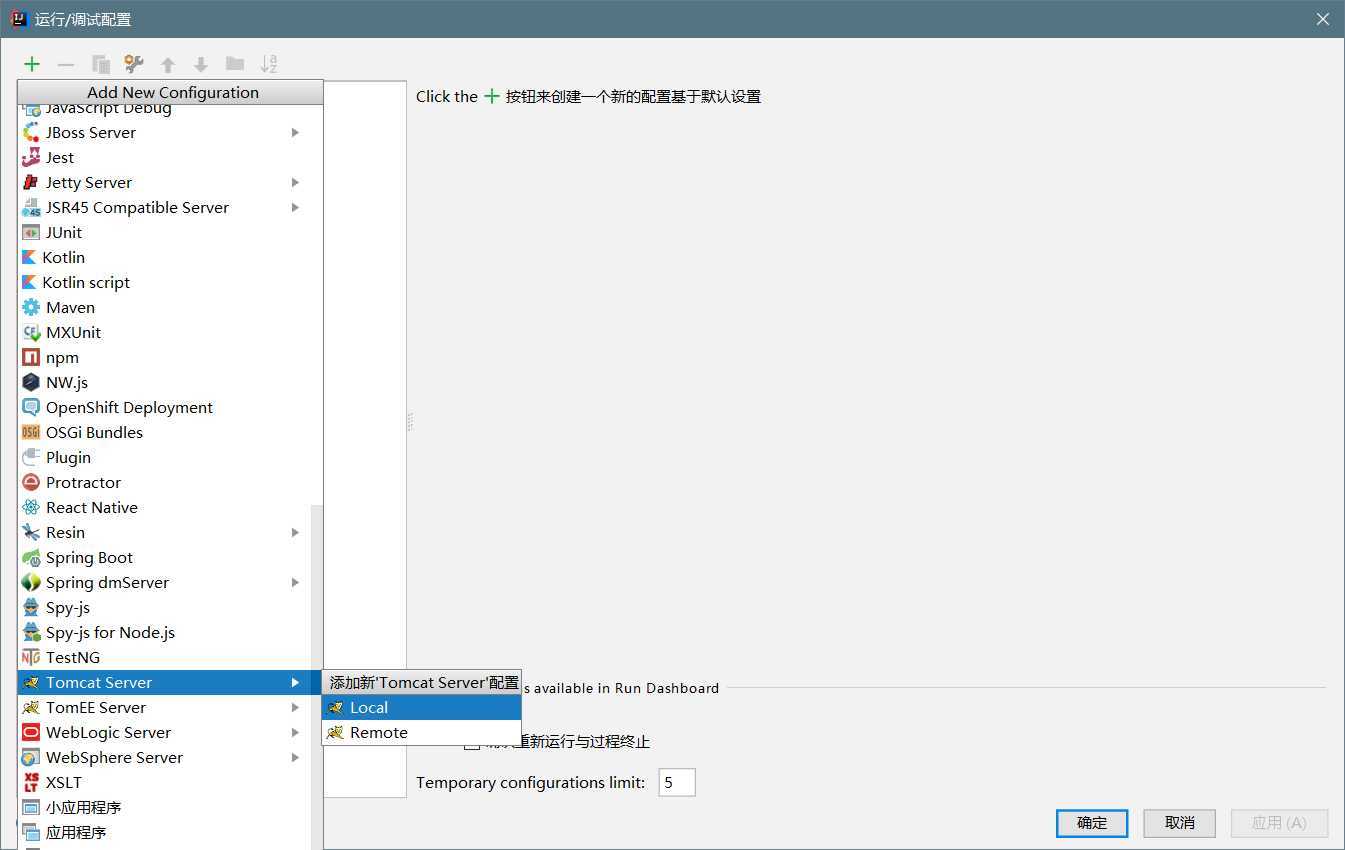The image size is (1345, 850).
Task: Choose Kotlin script from the list
Action: coord(164,282)
